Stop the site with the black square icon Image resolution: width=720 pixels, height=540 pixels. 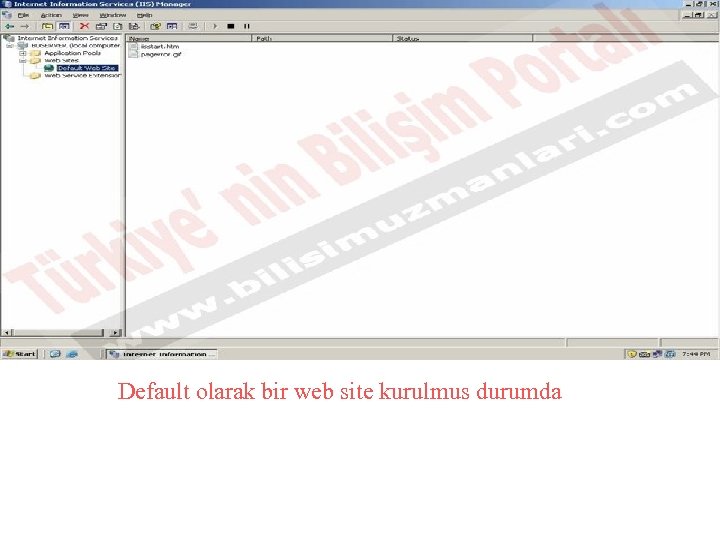tap(231, 27)
